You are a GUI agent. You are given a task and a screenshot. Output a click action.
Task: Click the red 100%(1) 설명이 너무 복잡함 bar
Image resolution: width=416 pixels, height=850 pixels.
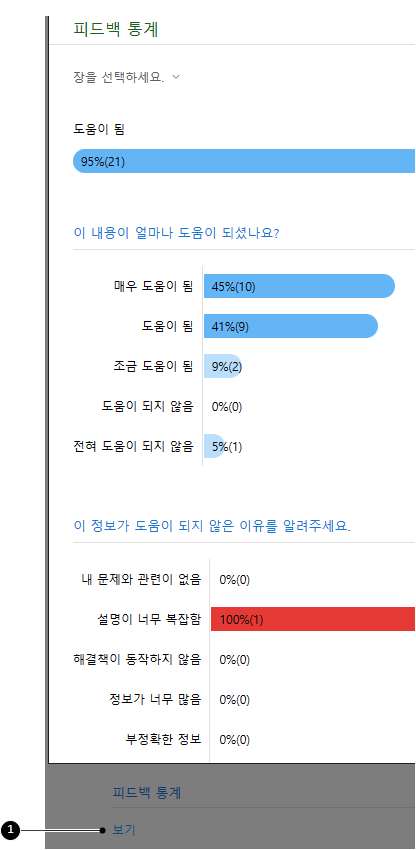(x=313, y=620)
